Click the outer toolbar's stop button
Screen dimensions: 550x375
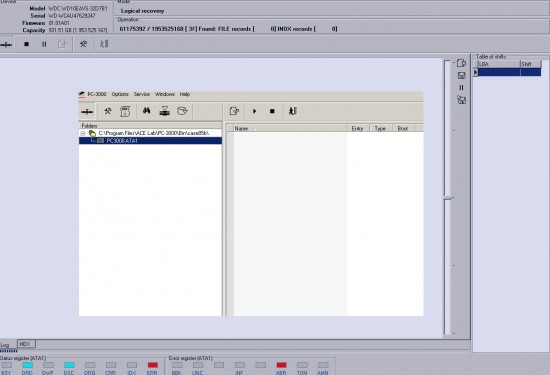(26, 44)
